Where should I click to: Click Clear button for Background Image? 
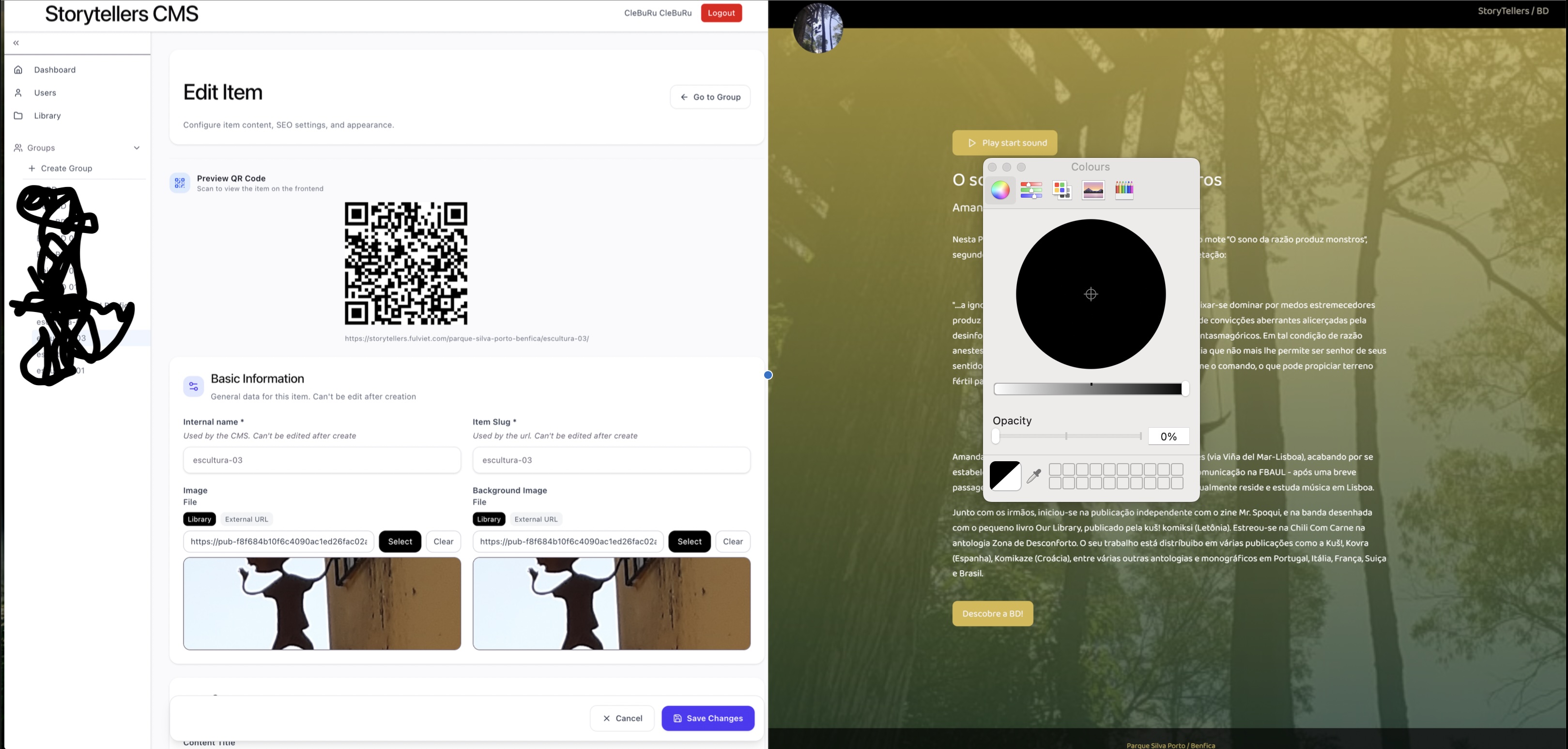(733, 541)
